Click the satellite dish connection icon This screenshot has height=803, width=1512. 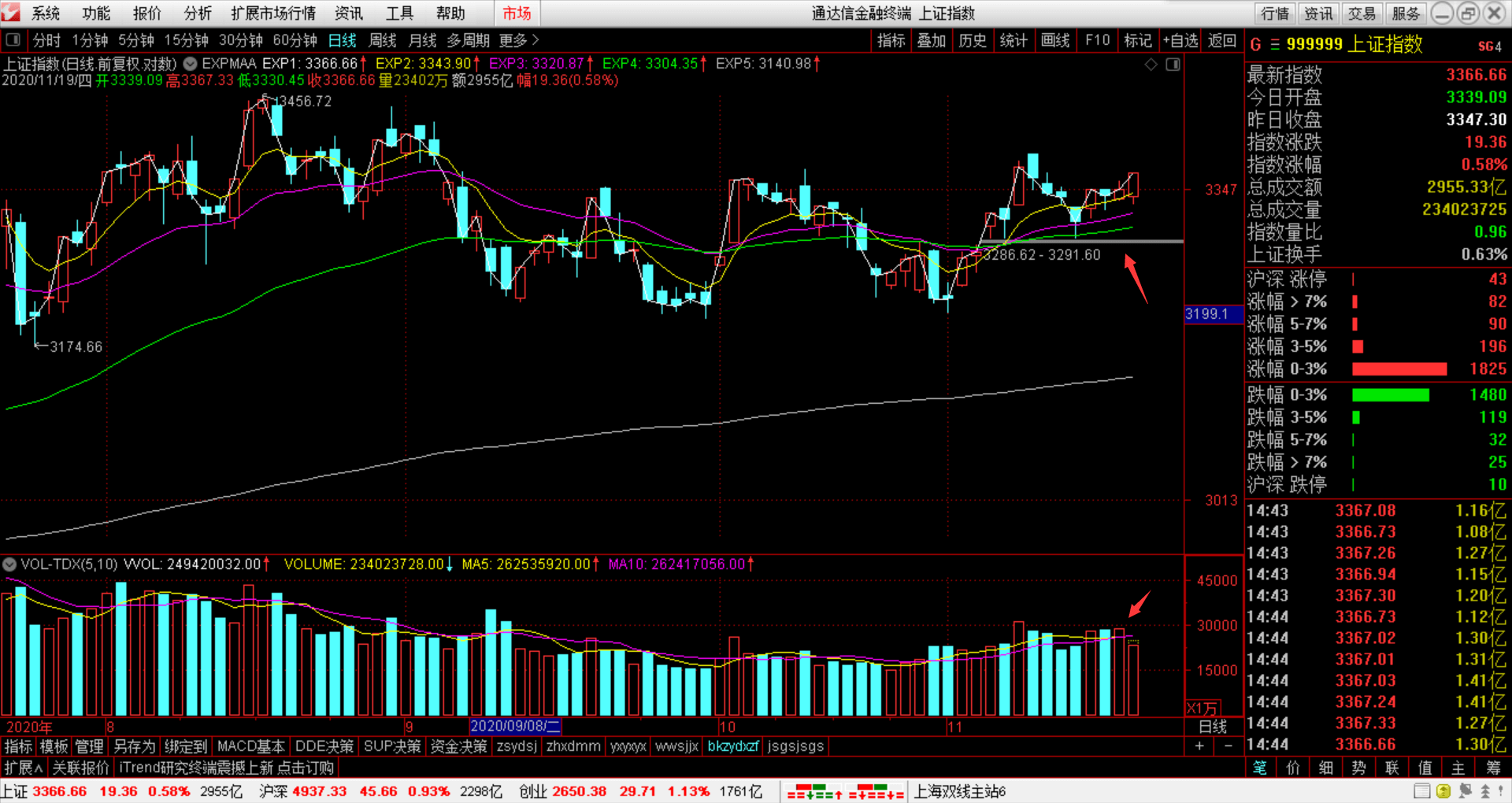[1465, 791]
